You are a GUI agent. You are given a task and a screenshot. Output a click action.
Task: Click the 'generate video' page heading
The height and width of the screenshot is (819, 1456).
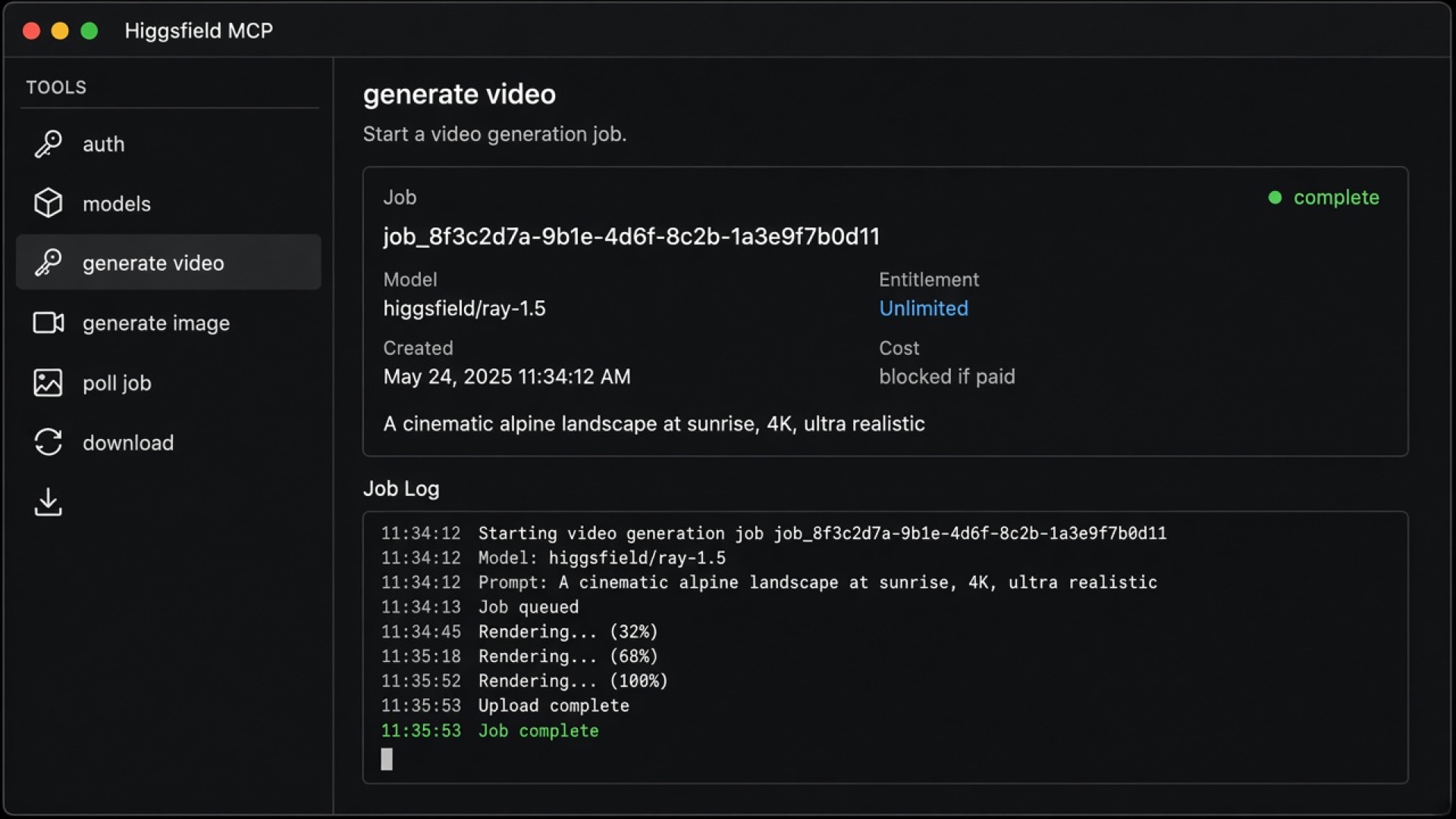click(459, 94)
